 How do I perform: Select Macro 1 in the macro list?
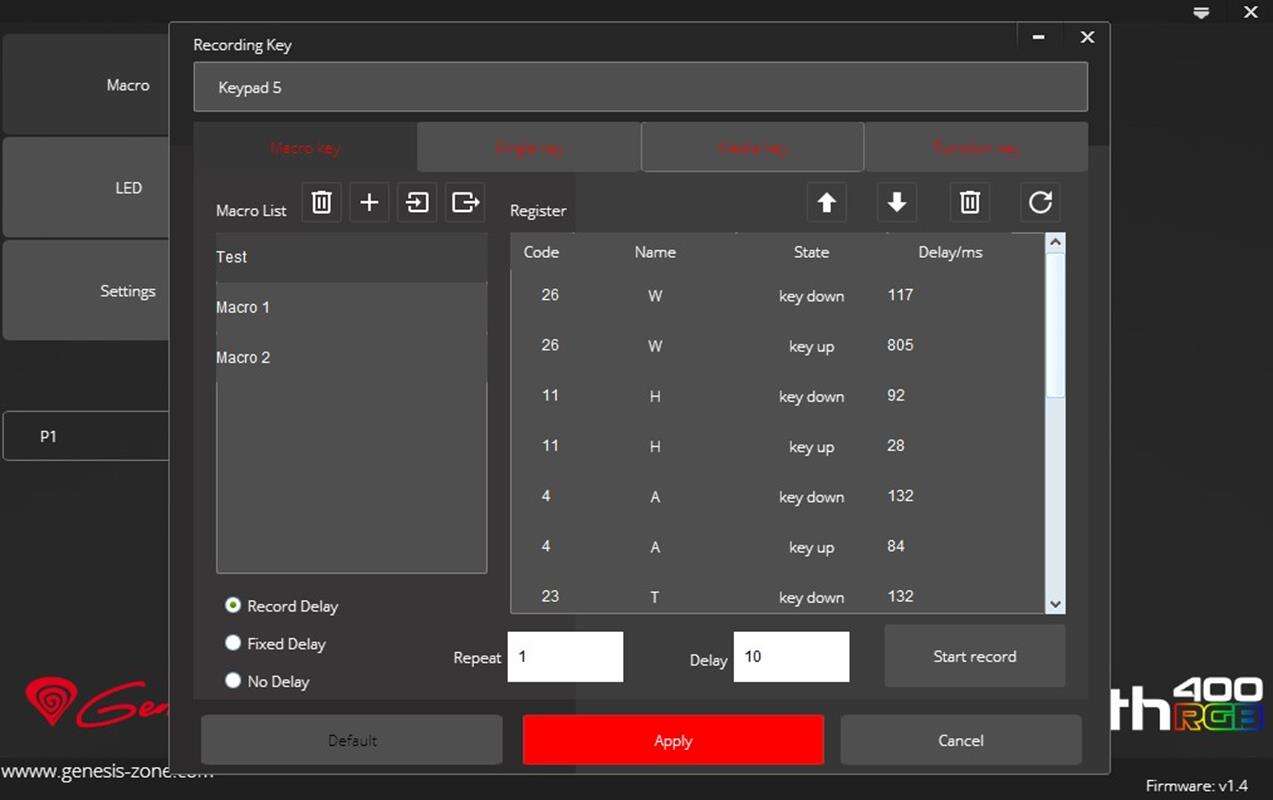[x=351, y=307]
